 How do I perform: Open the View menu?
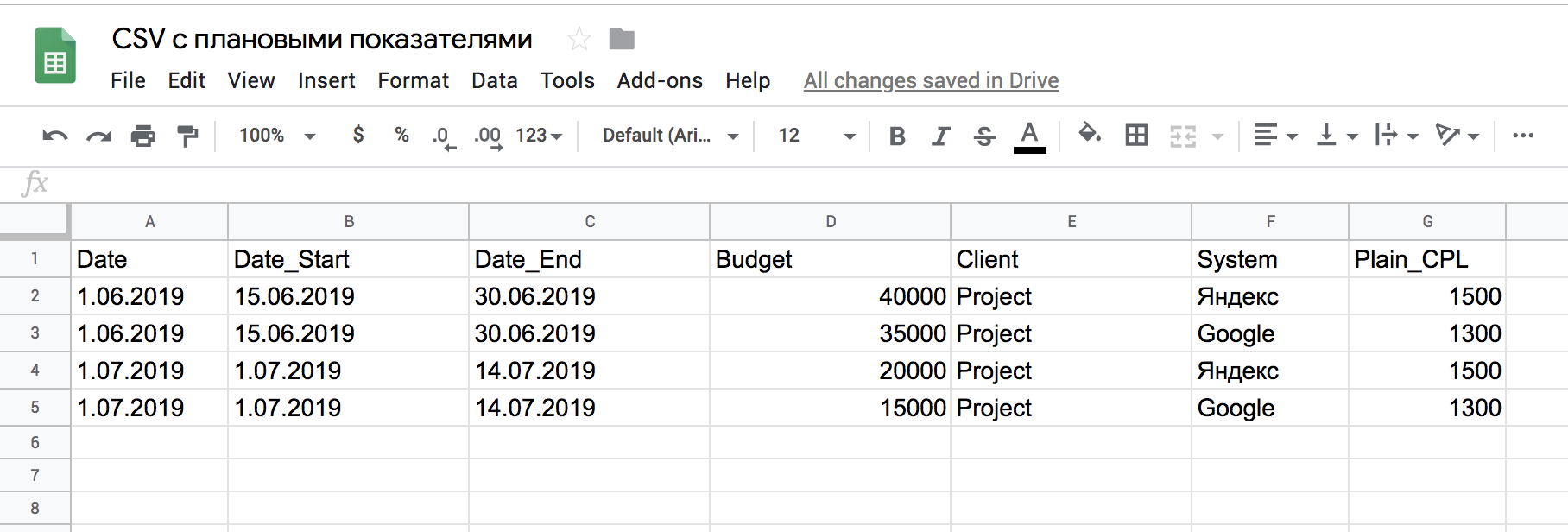251,80
